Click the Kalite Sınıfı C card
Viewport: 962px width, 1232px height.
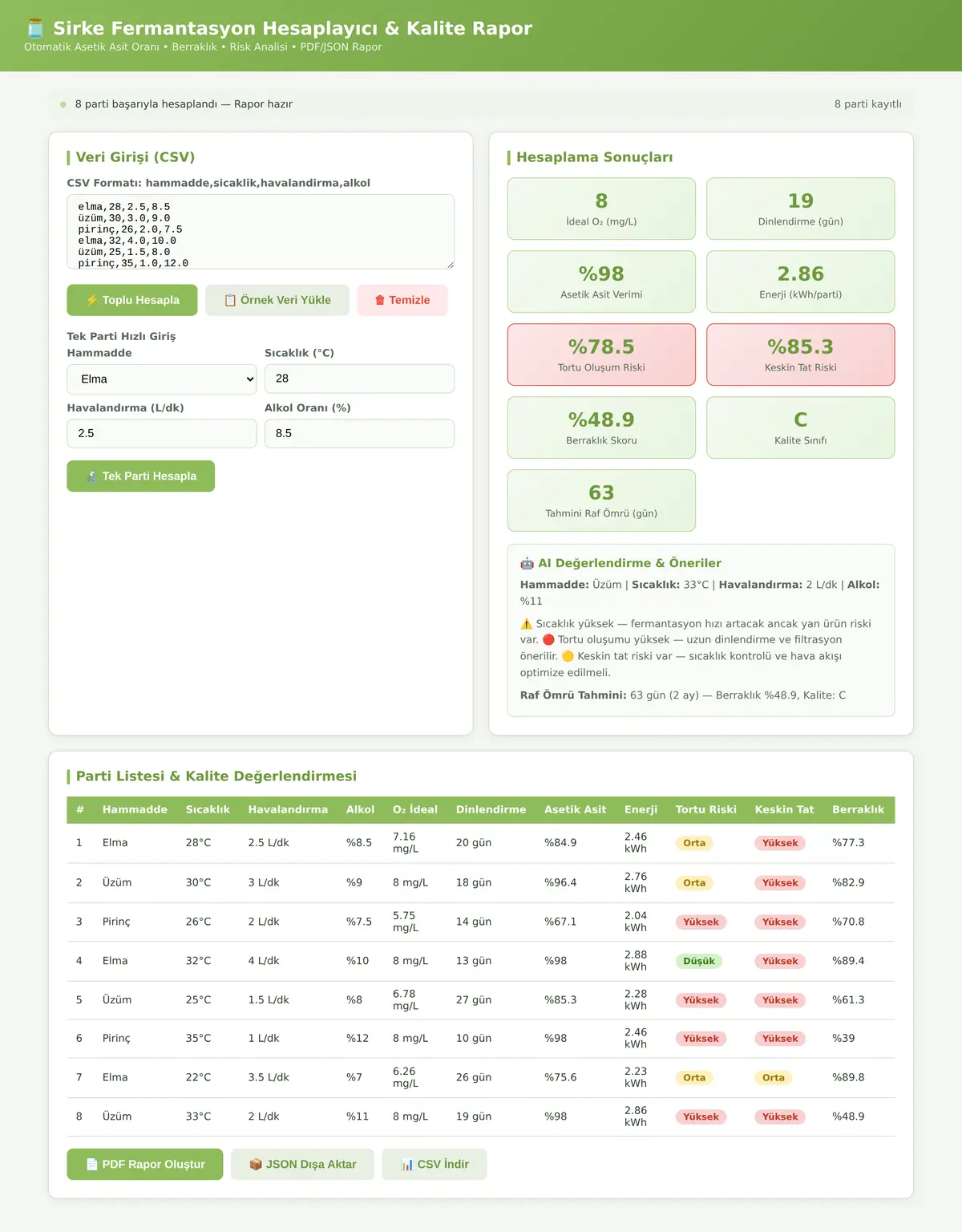(x=801, y=428)
